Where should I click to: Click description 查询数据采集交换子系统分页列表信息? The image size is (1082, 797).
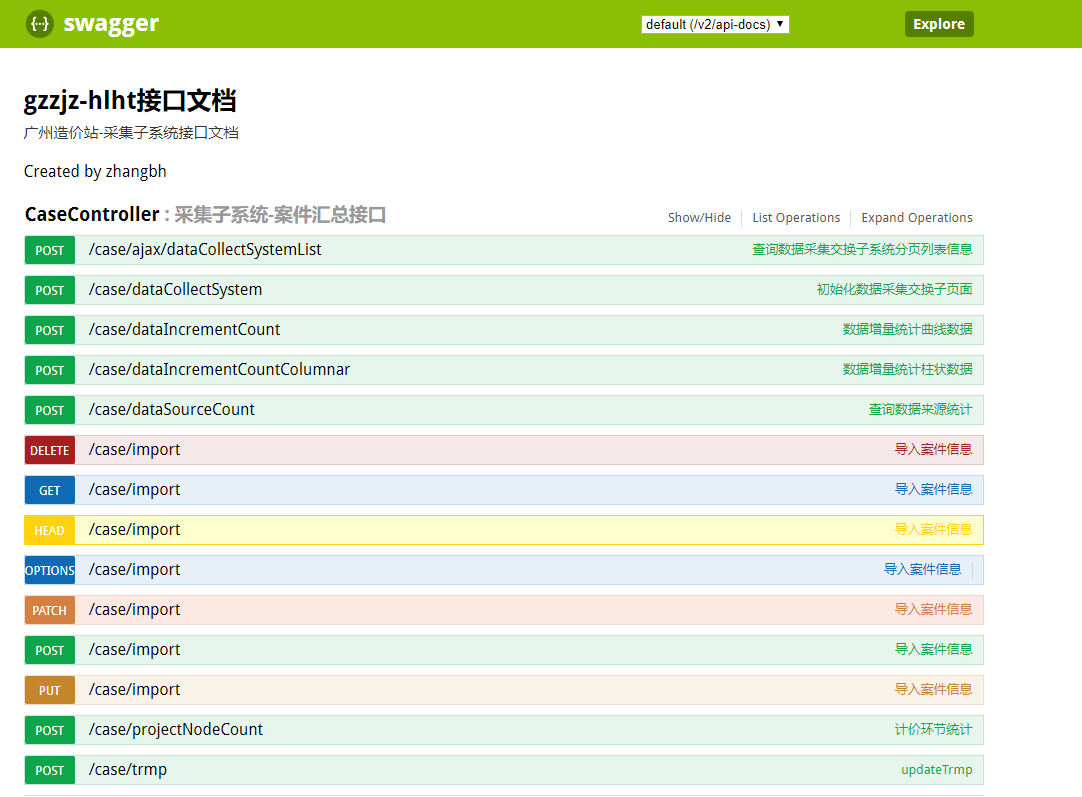[x=862, y=249]
